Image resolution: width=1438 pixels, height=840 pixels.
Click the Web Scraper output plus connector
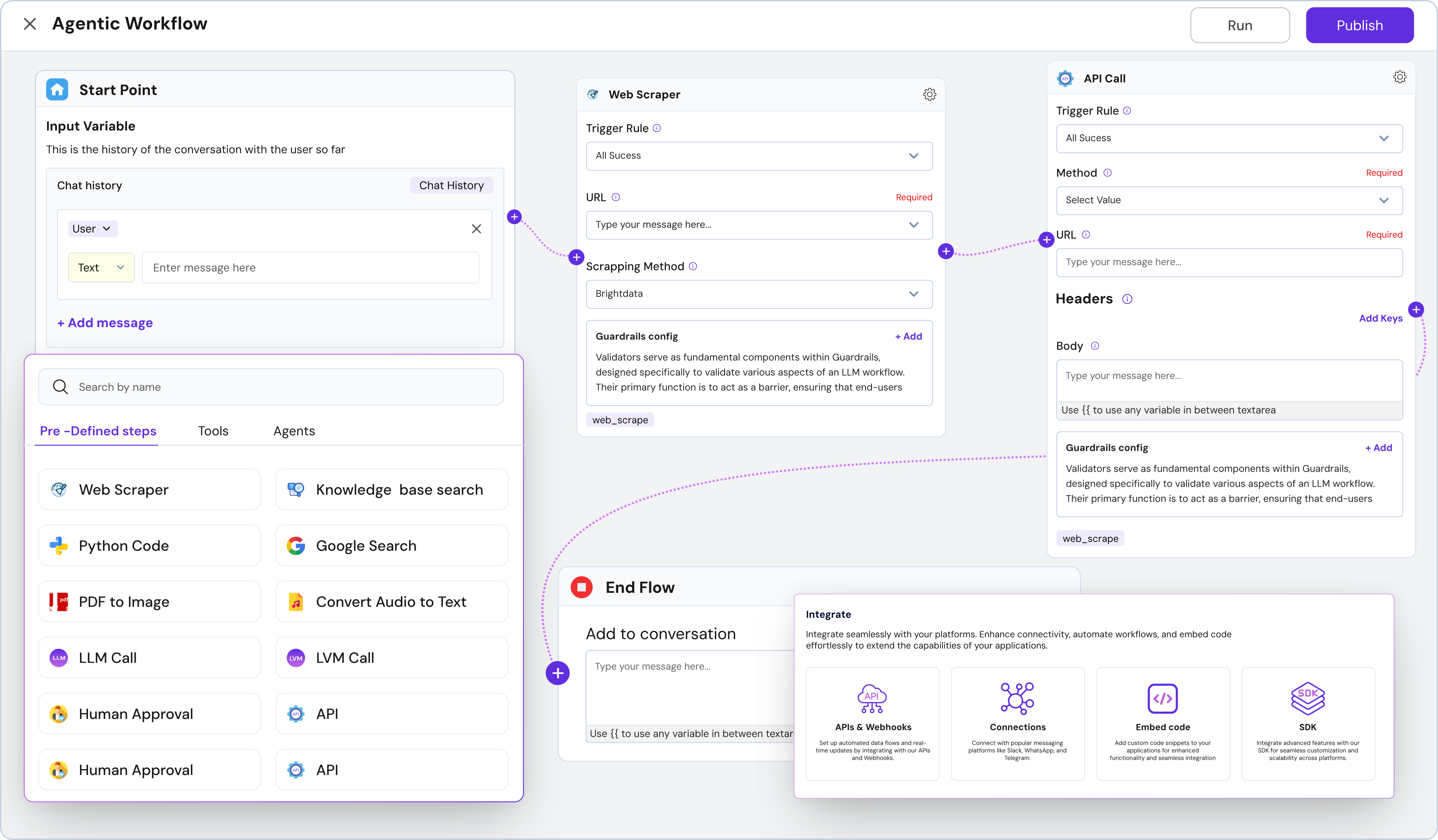(945, 251)
